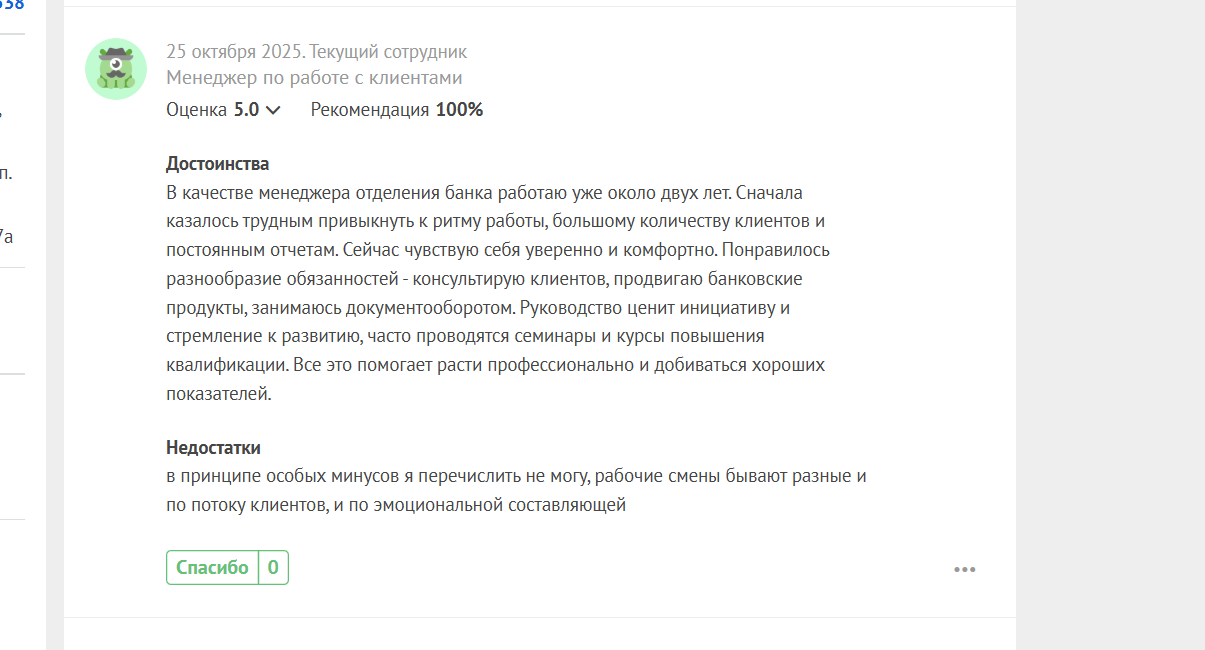Click the Недостатки section heading
This screenshot has height=650, width=1205.
point(213,448)
